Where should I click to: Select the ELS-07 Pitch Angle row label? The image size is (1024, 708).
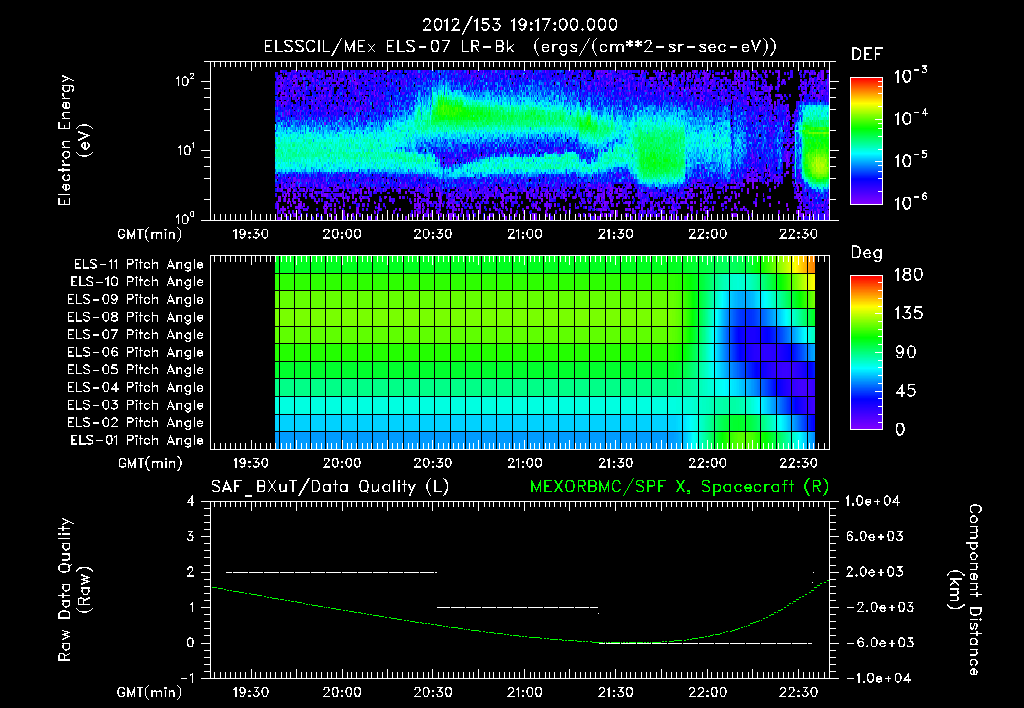click(135, 335)
